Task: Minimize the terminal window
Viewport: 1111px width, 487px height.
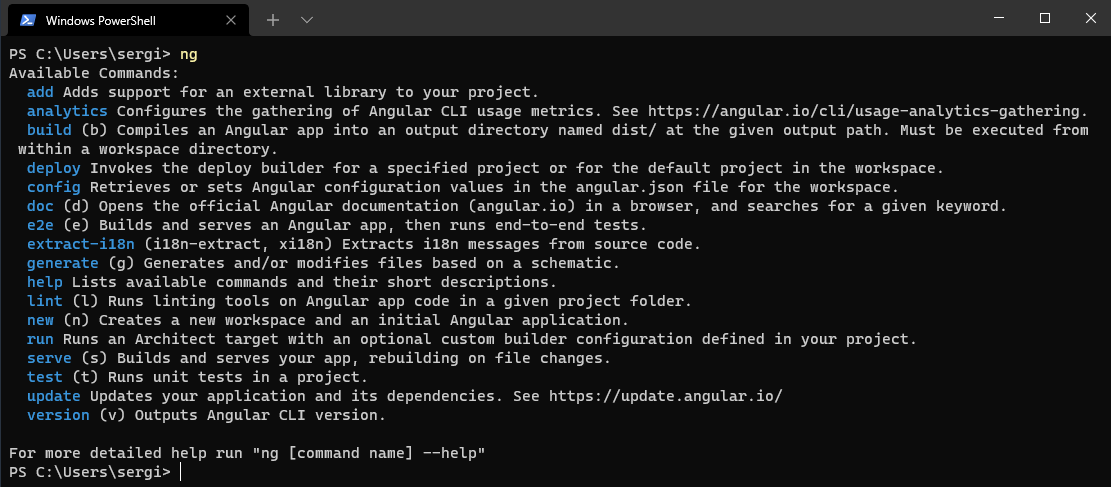Action: coord(998,19)
